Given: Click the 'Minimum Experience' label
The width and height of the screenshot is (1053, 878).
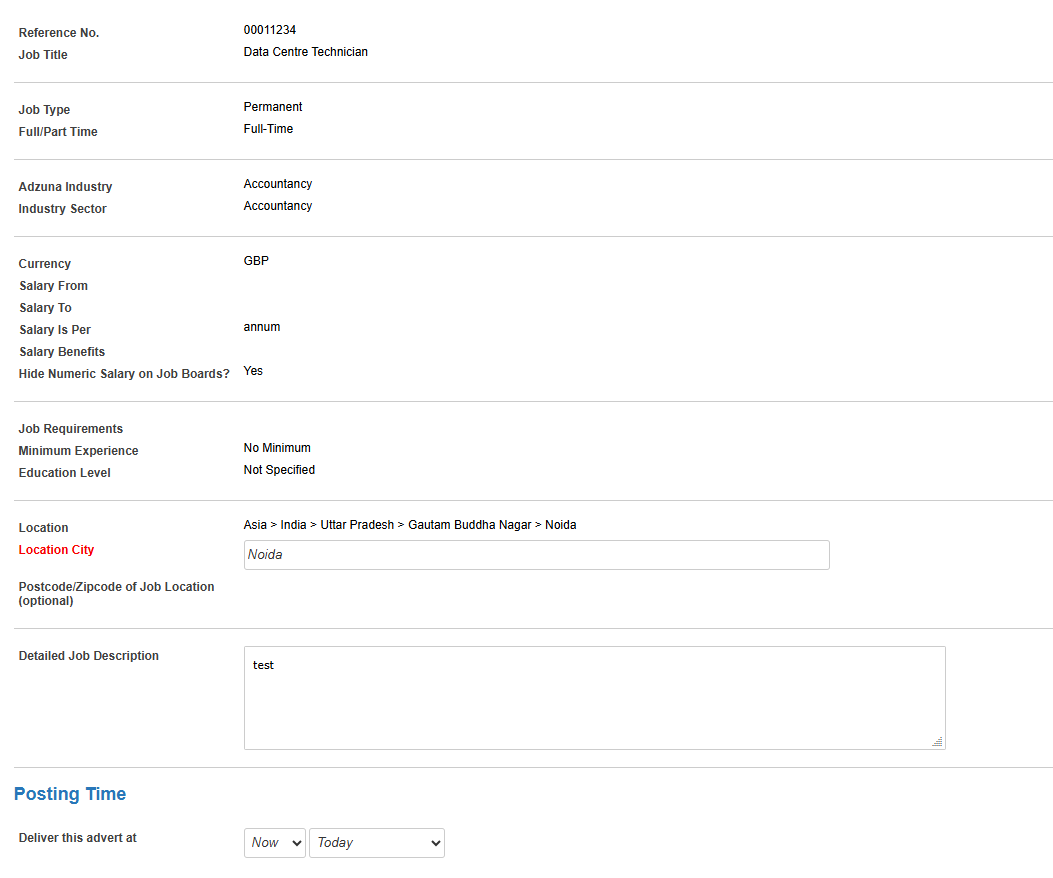Looking at the screenshot, I should click(78, 451).
